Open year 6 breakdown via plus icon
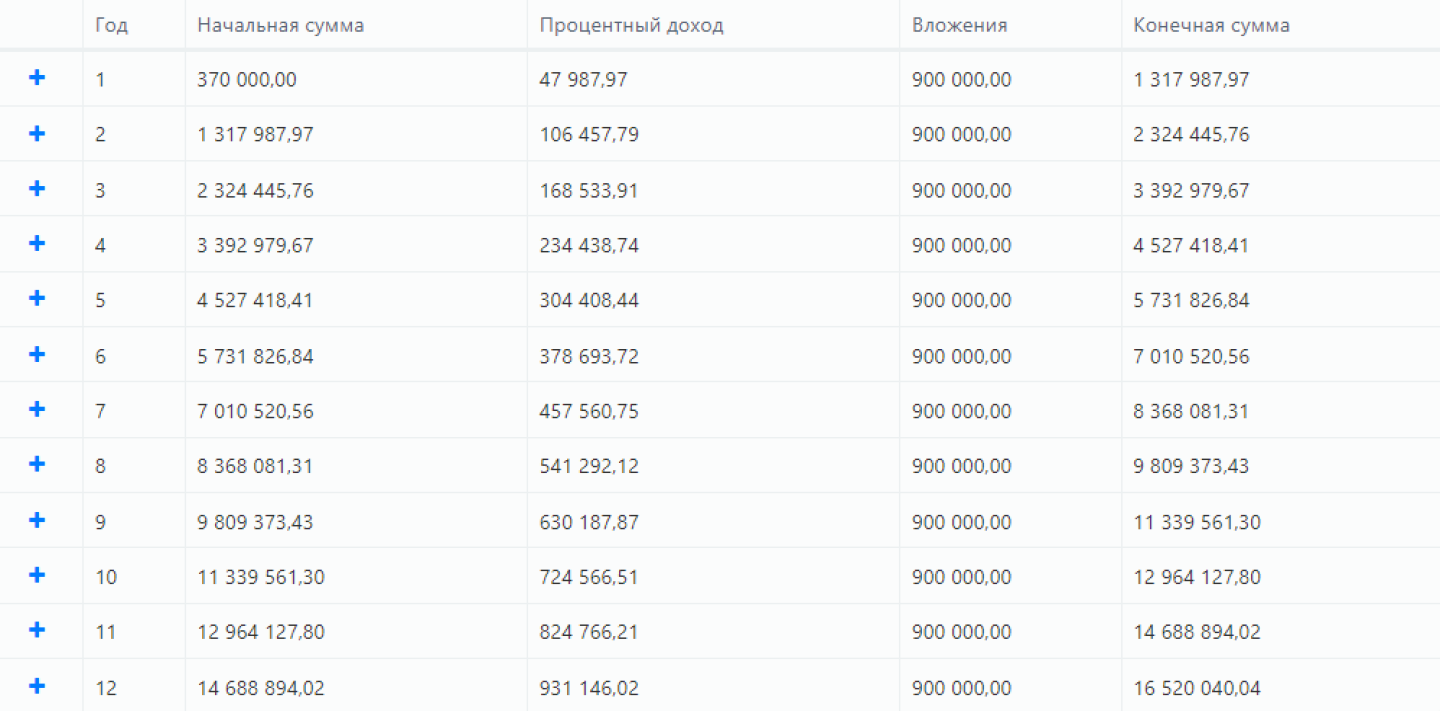 click(37, 354)
